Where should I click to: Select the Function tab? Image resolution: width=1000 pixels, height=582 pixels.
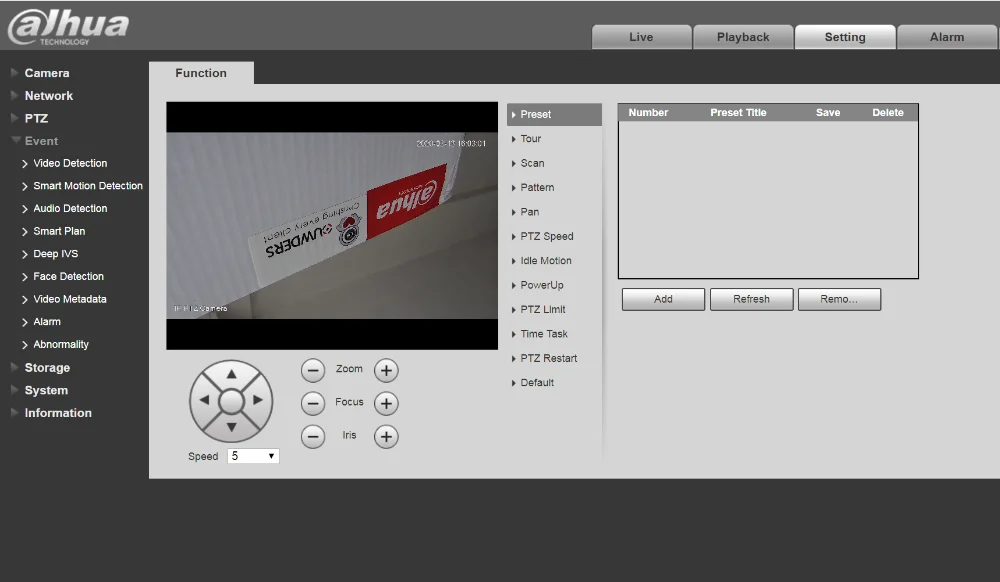[x=201, y=73]
